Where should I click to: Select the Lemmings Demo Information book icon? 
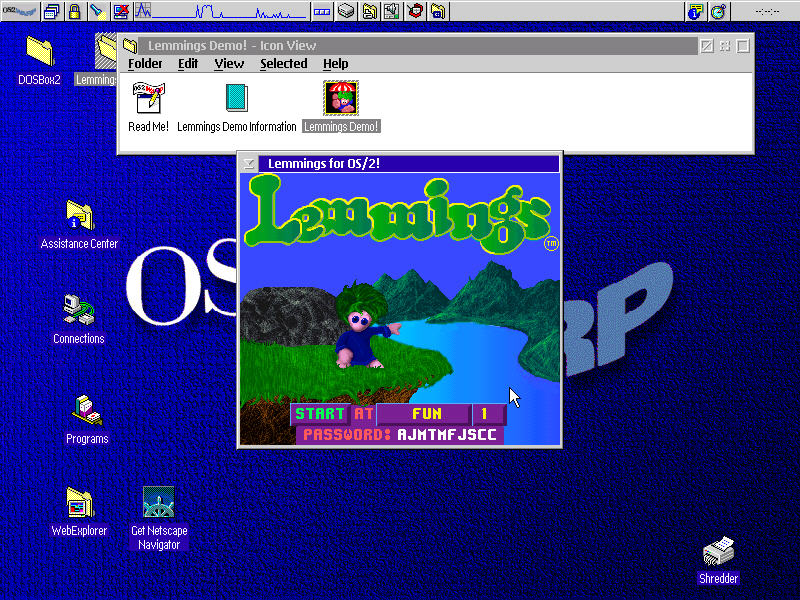click(236, 107)
